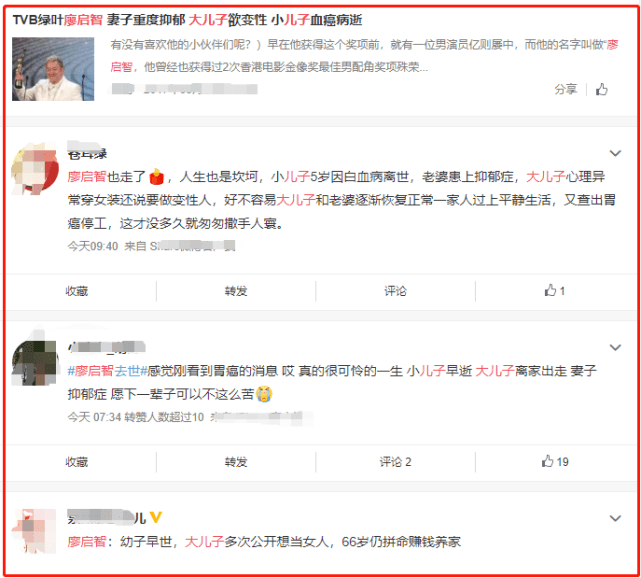This screenshot has width=641, height=578.
Task: Click 分享 on the news article
Action: tap(566, 89)
